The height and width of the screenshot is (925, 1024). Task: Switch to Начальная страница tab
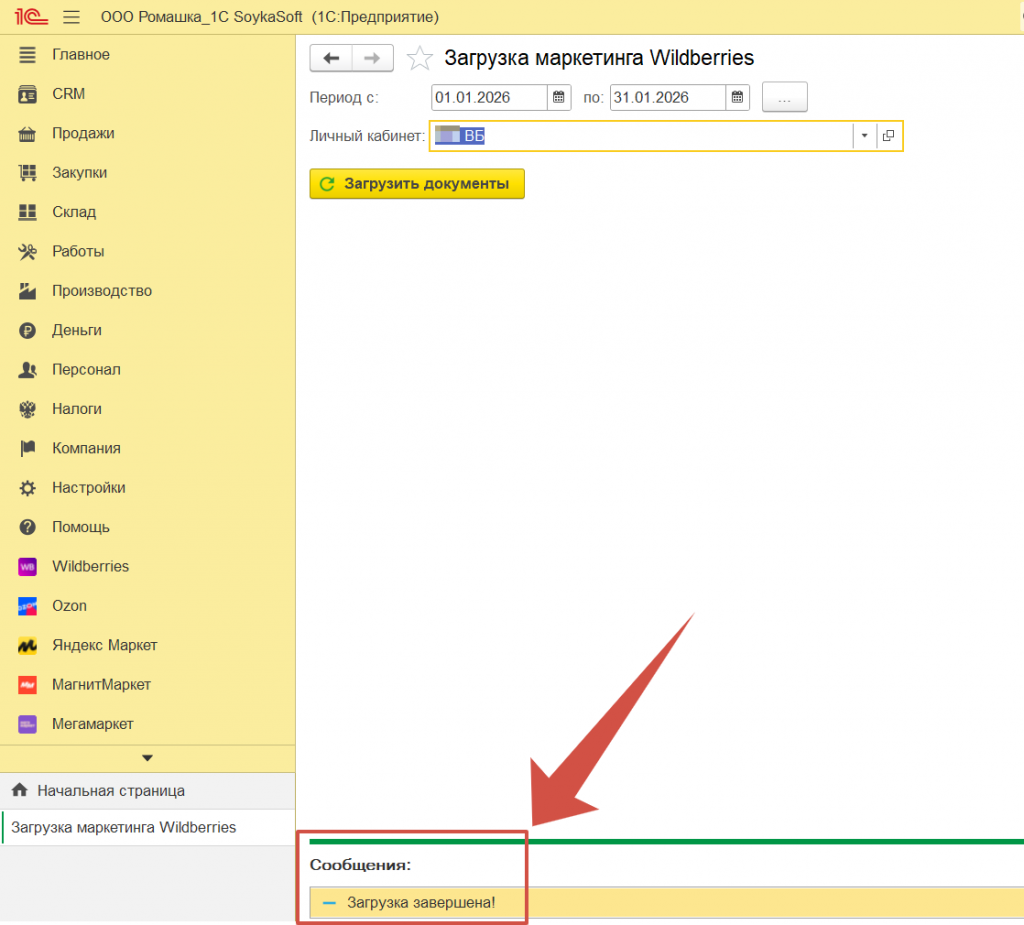pos(110,790)
